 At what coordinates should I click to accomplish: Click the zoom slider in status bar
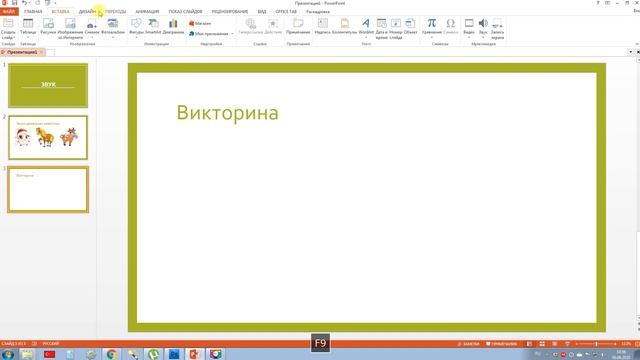(x=596, y=344)
